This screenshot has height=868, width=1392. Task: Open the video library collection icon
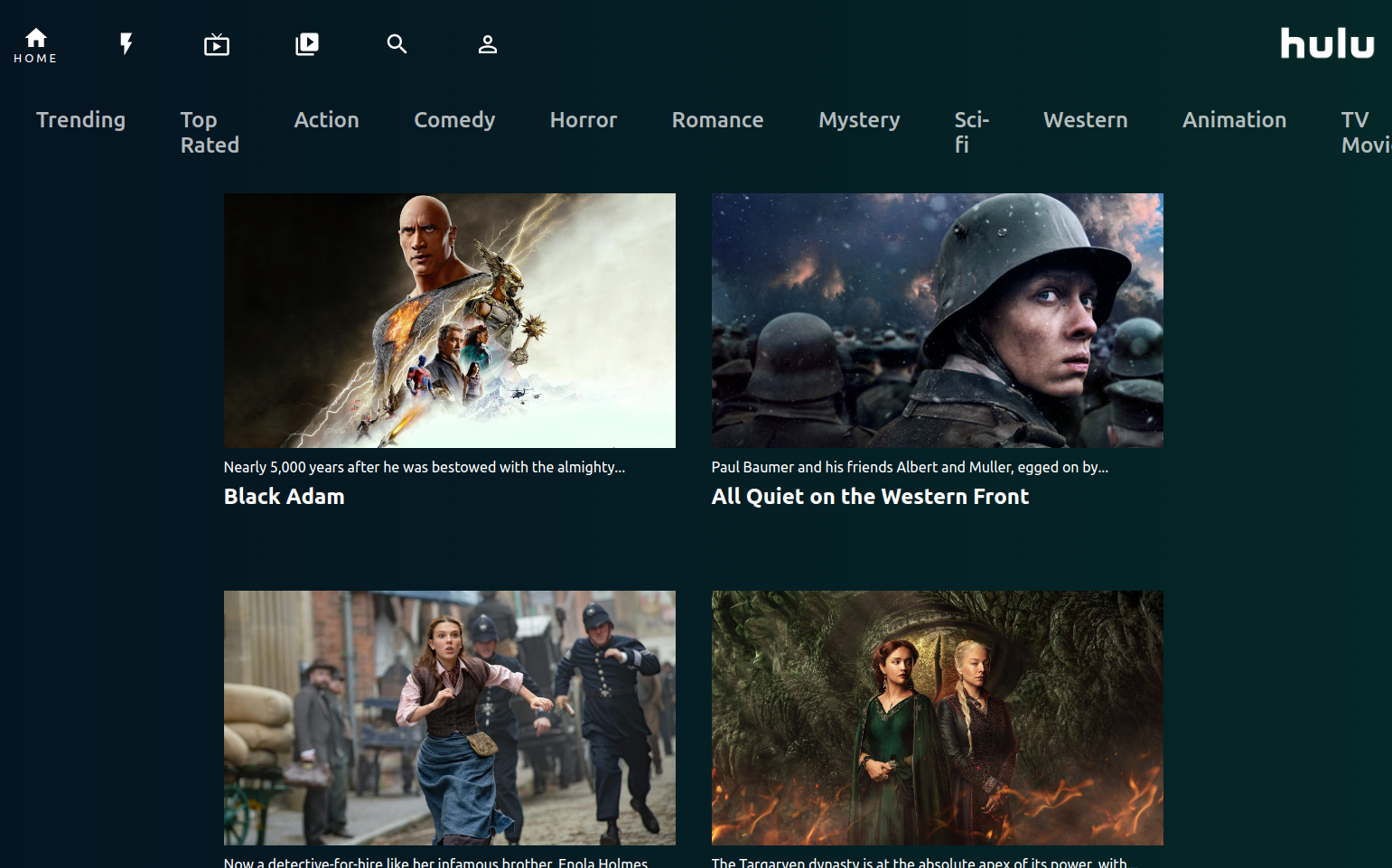(307, 43)
